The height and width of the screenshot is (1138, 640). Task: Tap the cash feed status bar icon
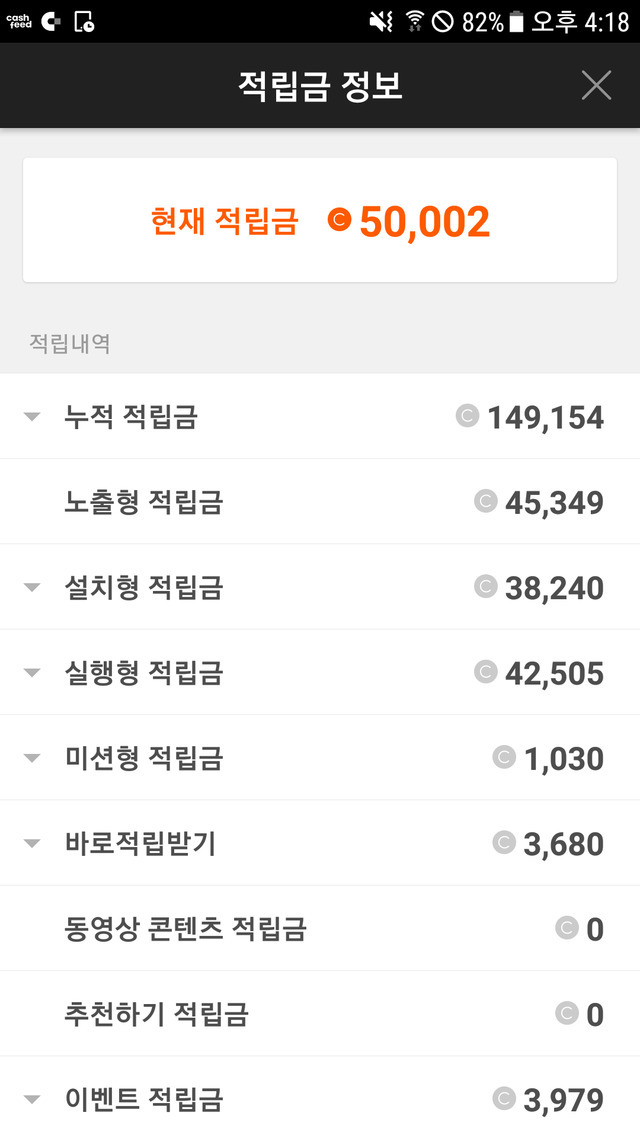[19, 21]
